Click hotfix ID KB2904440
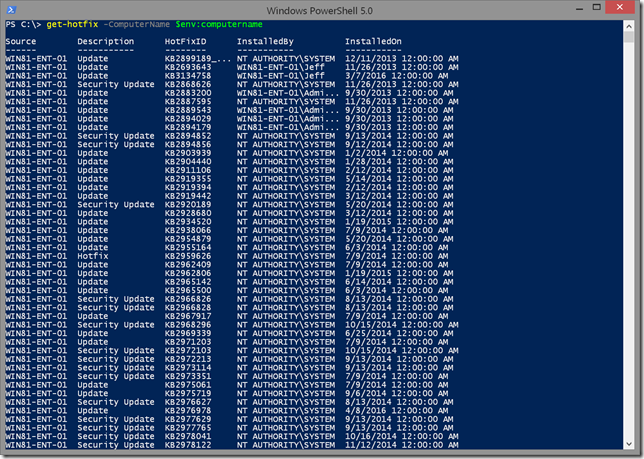644x459 pixels. 188,162
